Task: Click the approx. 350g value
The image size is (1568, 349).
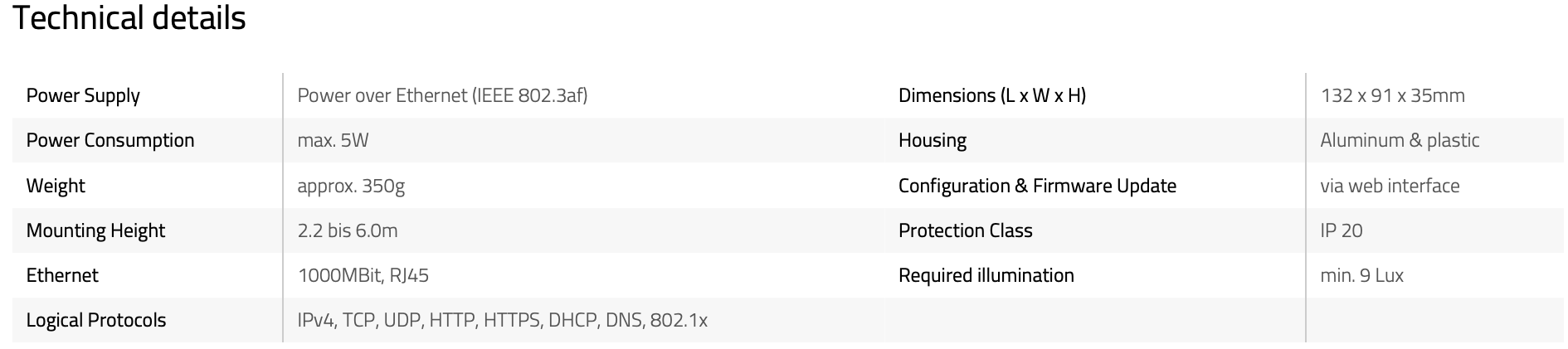Action: coord(351,186)
